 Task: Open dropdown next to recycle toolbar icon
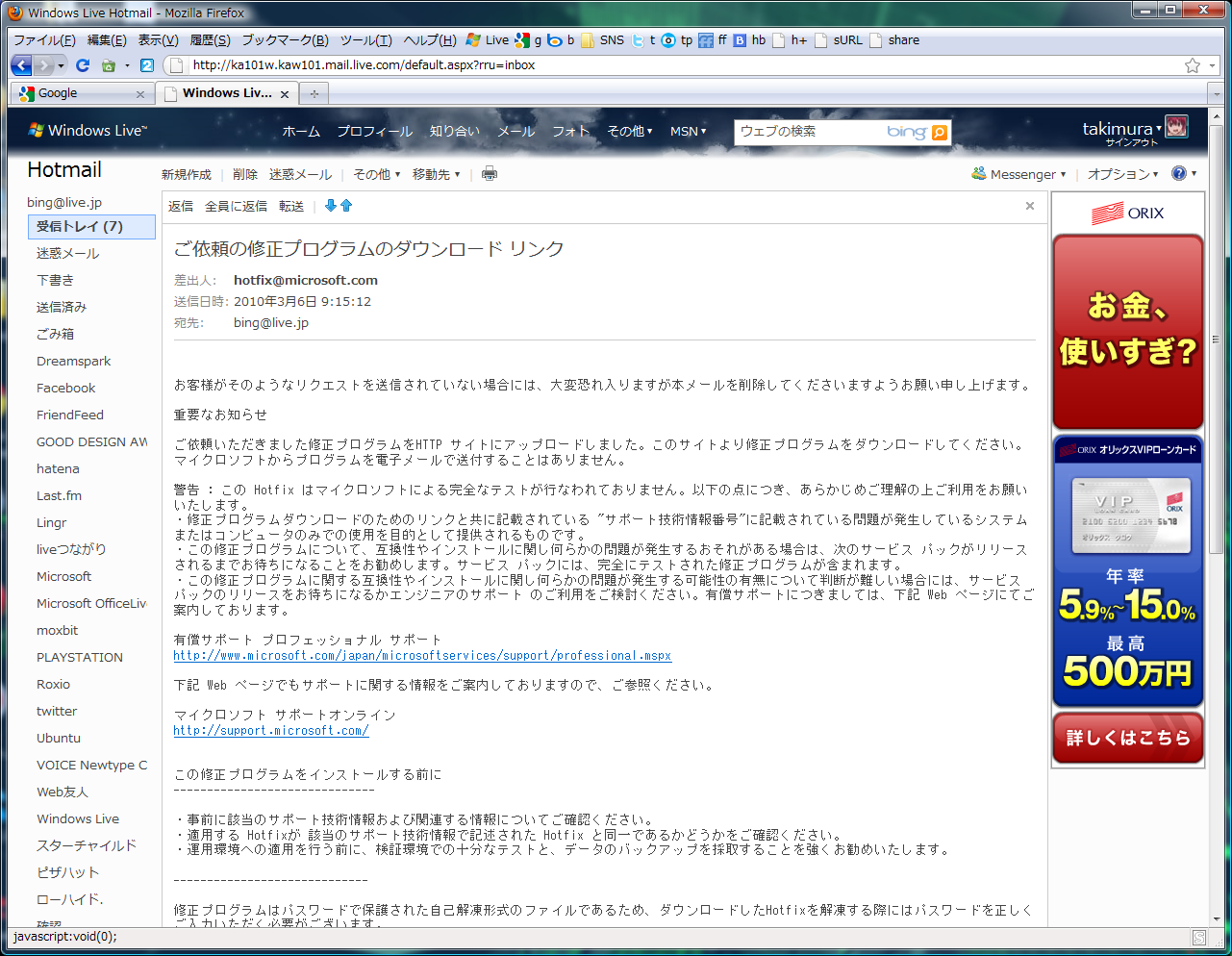tap(127, 65)
